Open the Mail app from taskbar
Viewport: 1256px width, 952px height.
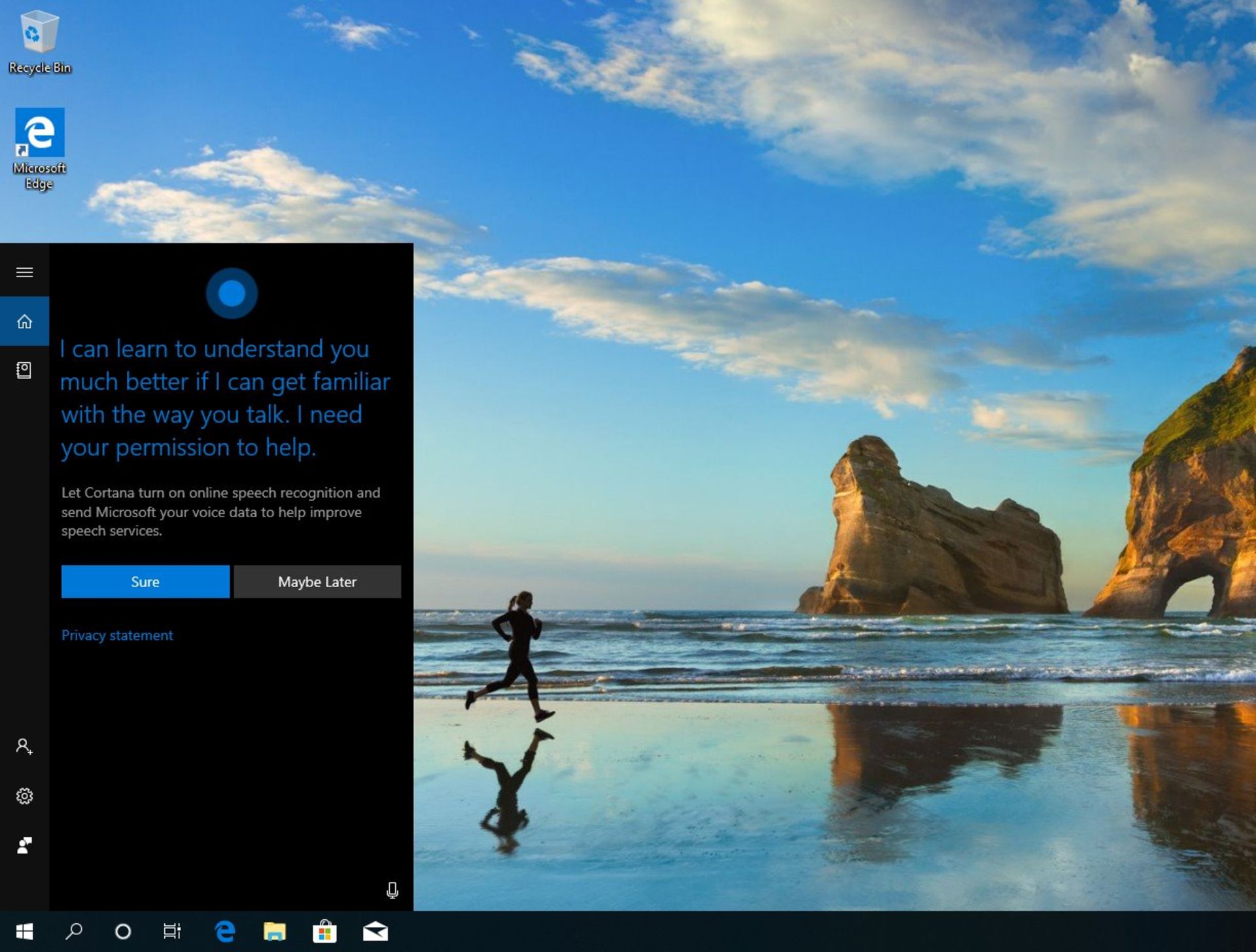tap(374, 931)
